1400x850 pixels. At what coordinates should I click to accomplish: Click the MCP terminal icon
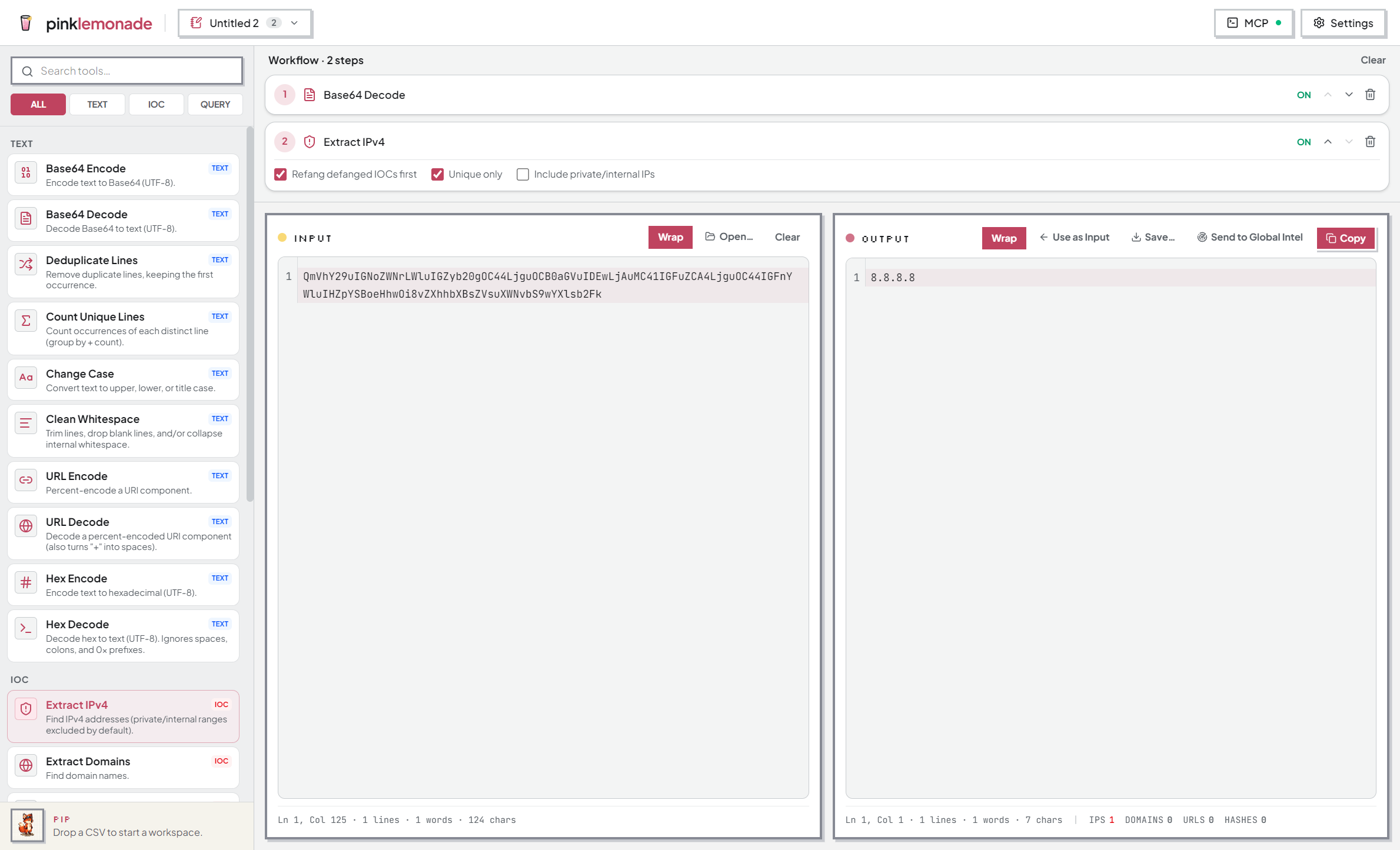coord(1232,23)
